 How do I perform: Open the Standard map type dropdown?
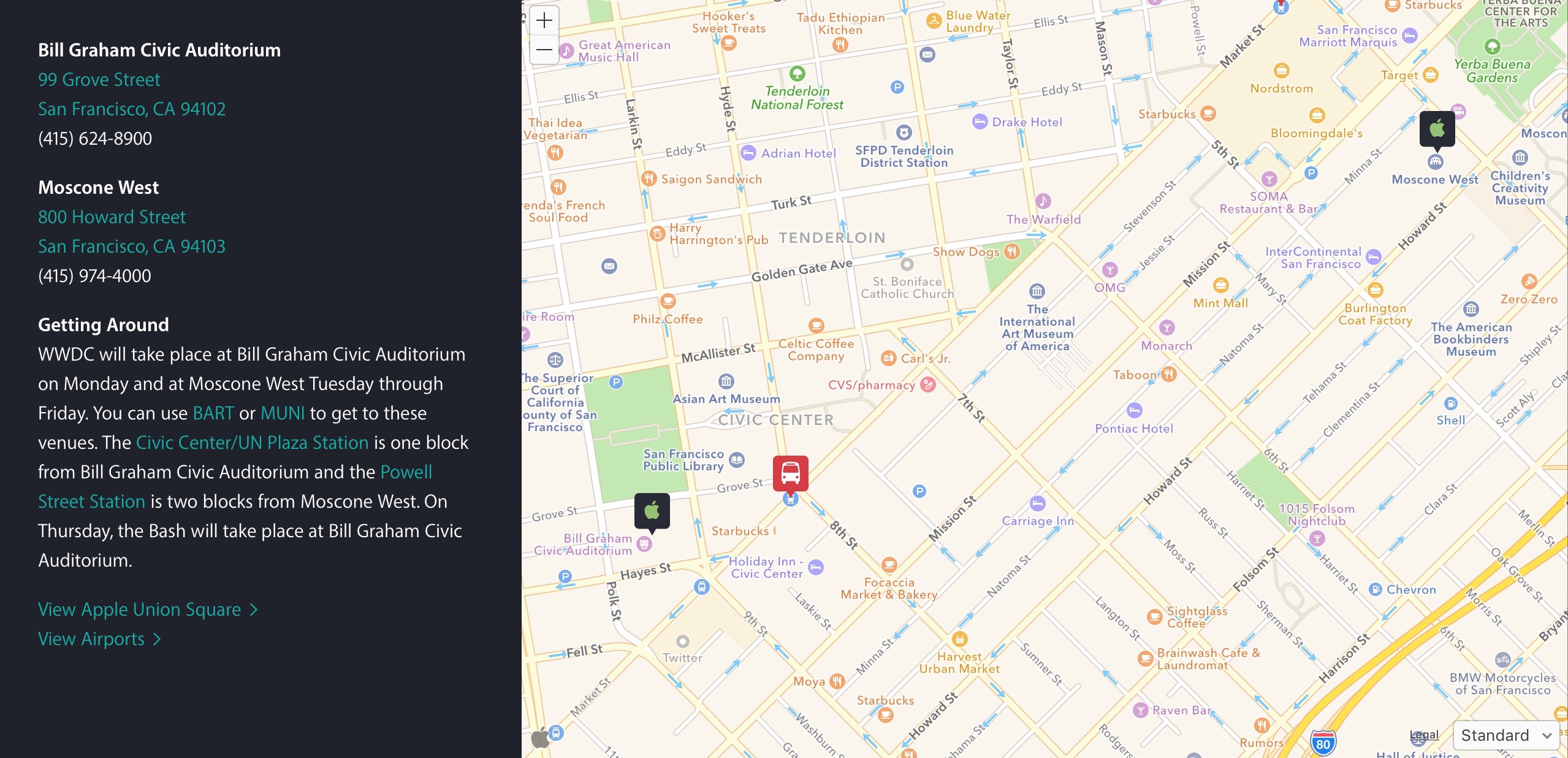pos(1505,735)
